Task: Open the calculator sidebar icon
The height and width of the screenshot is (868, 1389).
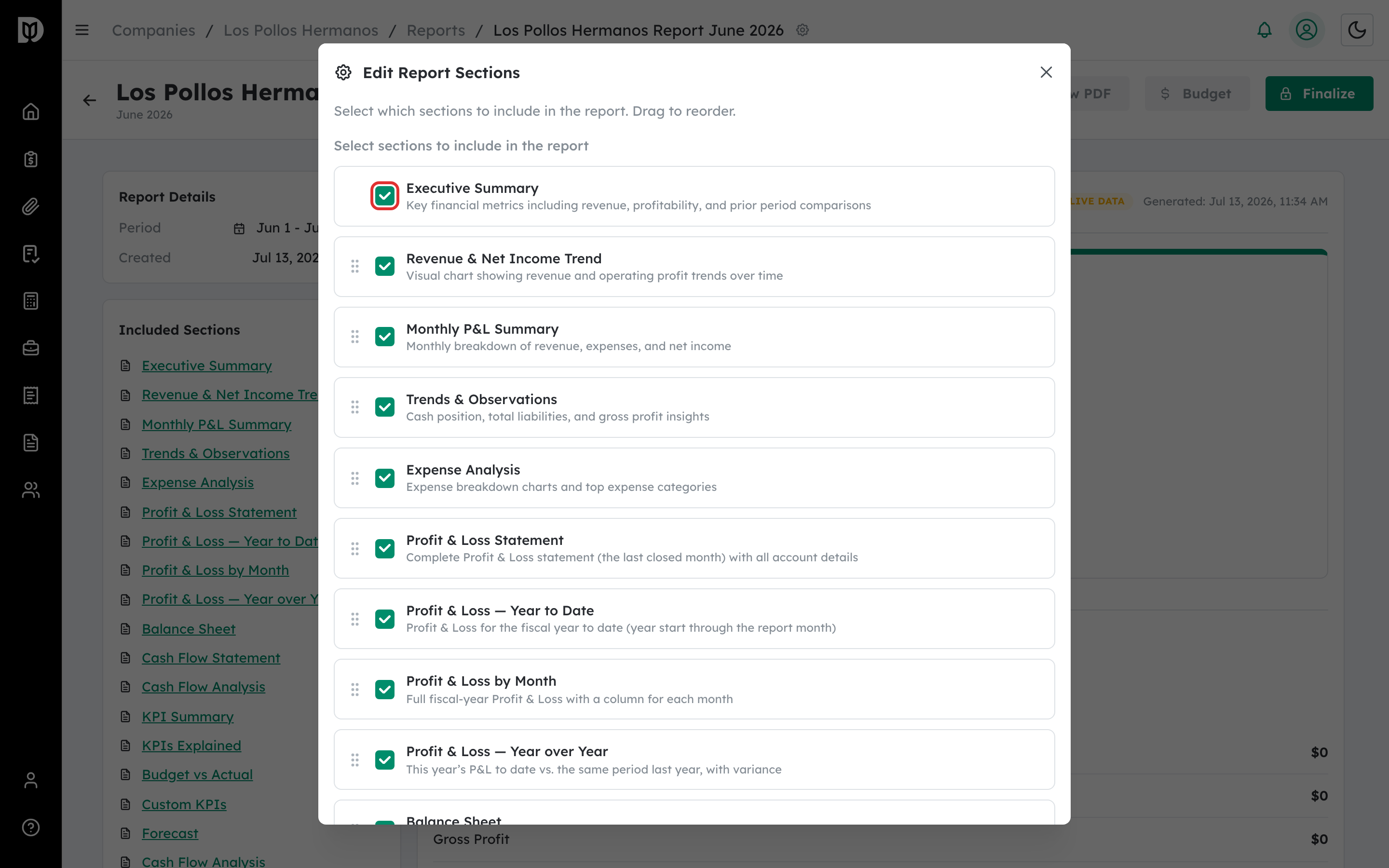Action: point(30,301)
